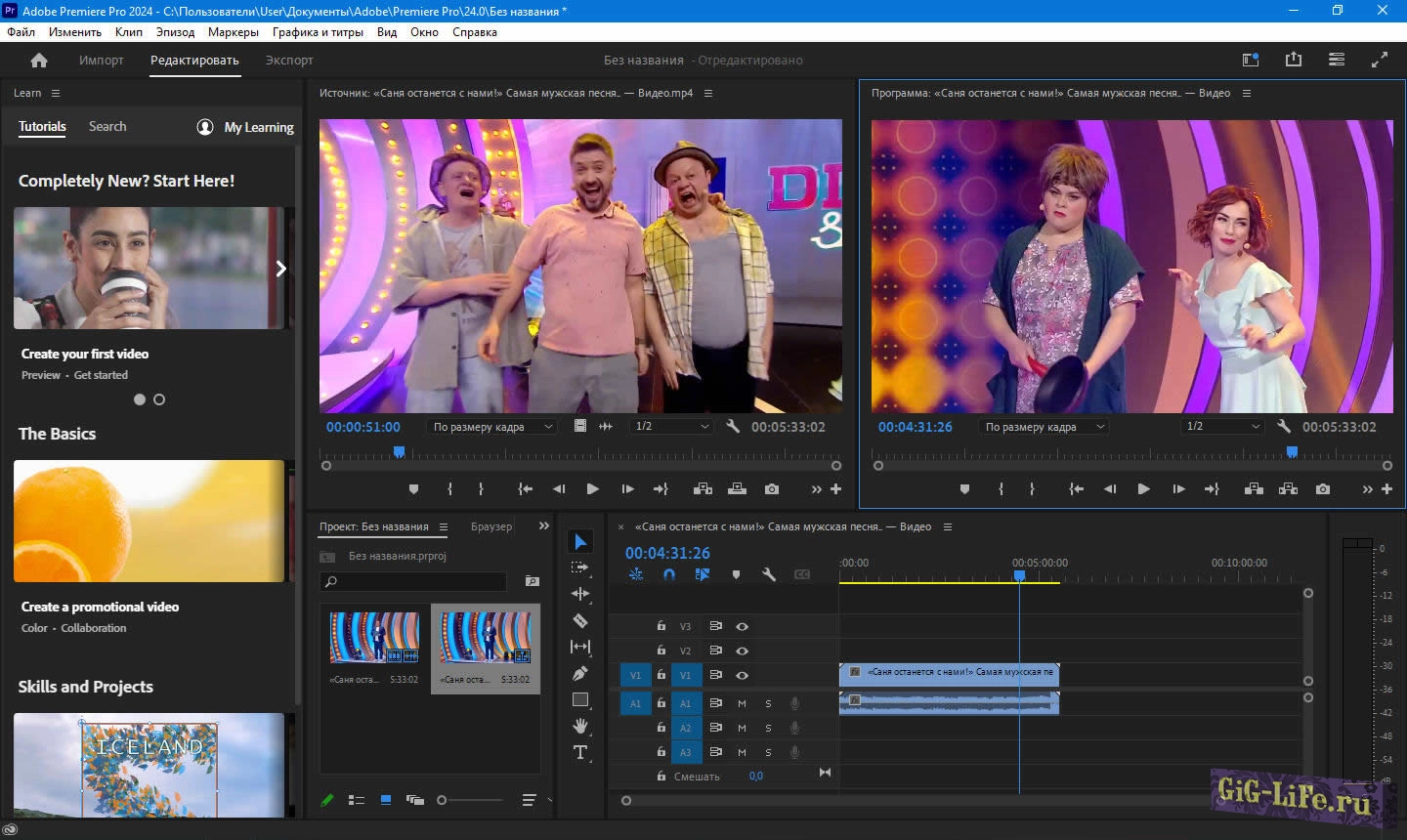Select the Pen tool
This screenshot has height=840, width=1407.
point(580,673)
